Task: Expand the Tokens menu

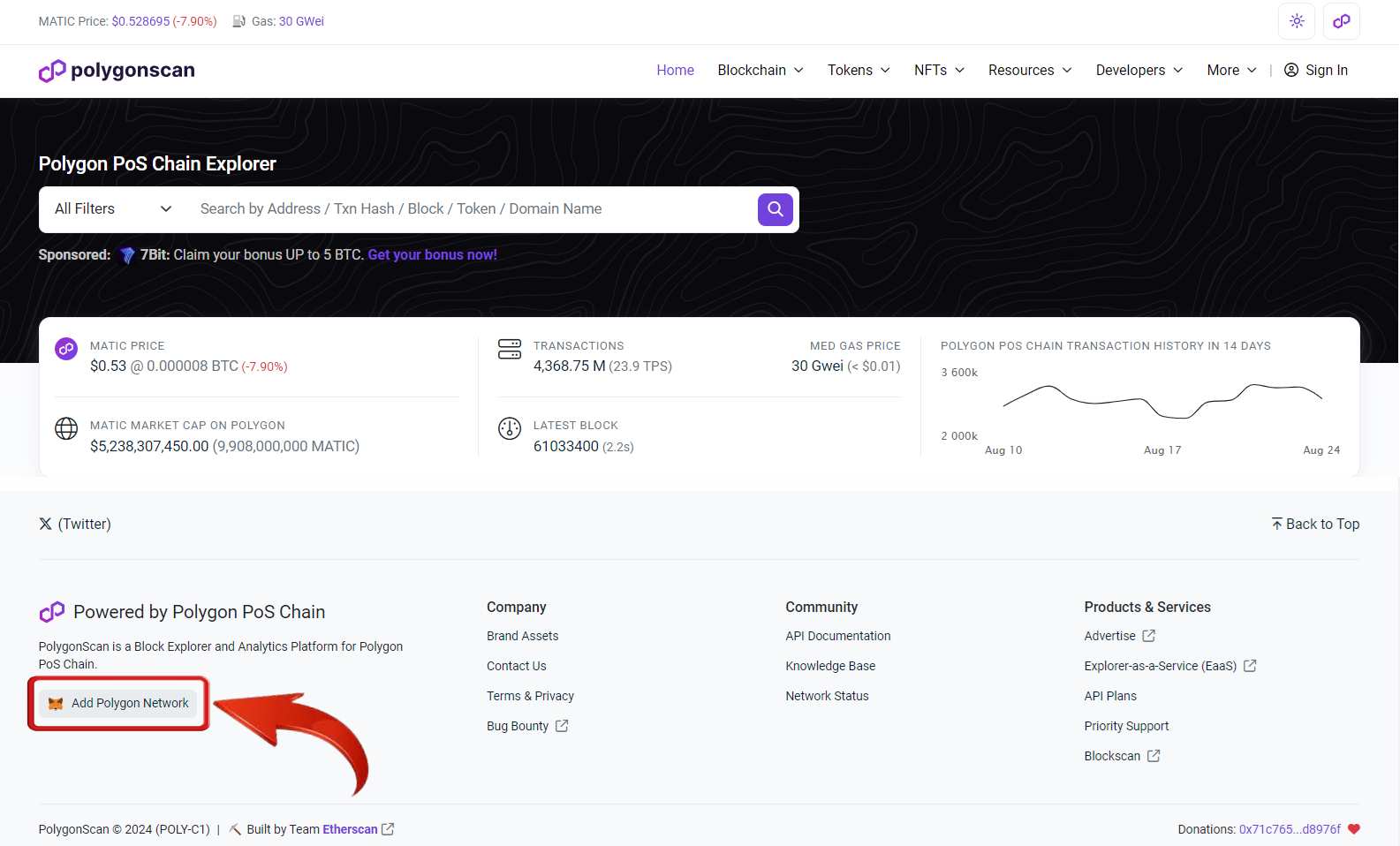Action: click(859, 71)
